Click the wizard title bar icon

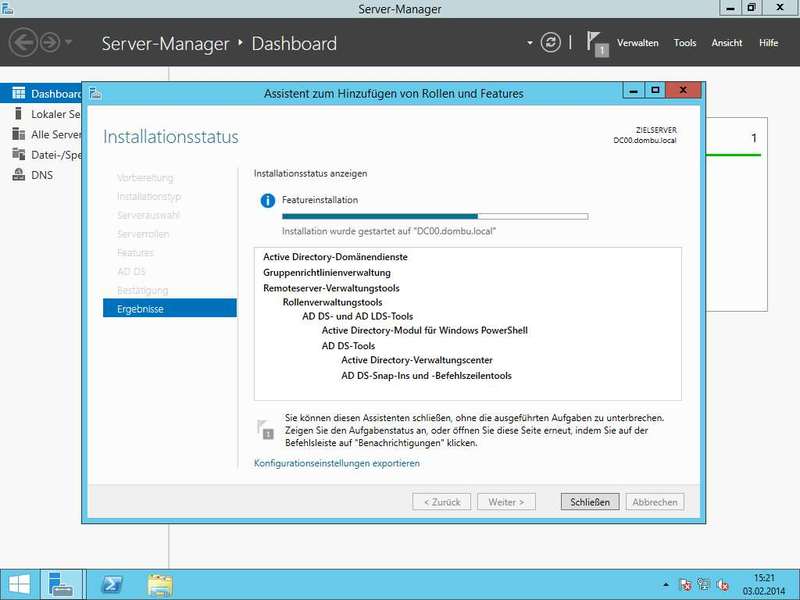95,93
